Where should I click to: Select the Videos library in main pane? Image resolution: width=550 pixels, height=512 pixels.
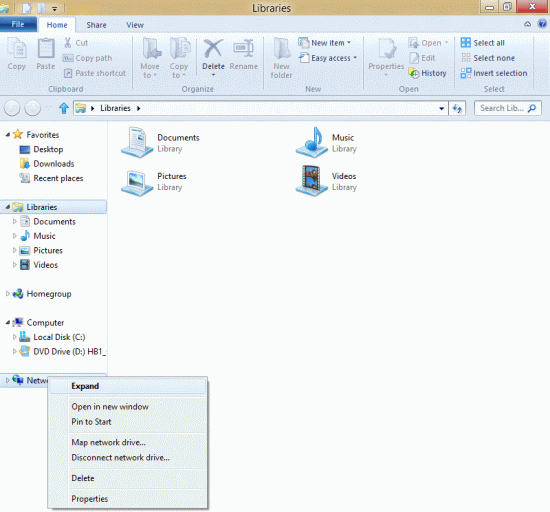tap(326, 181)
